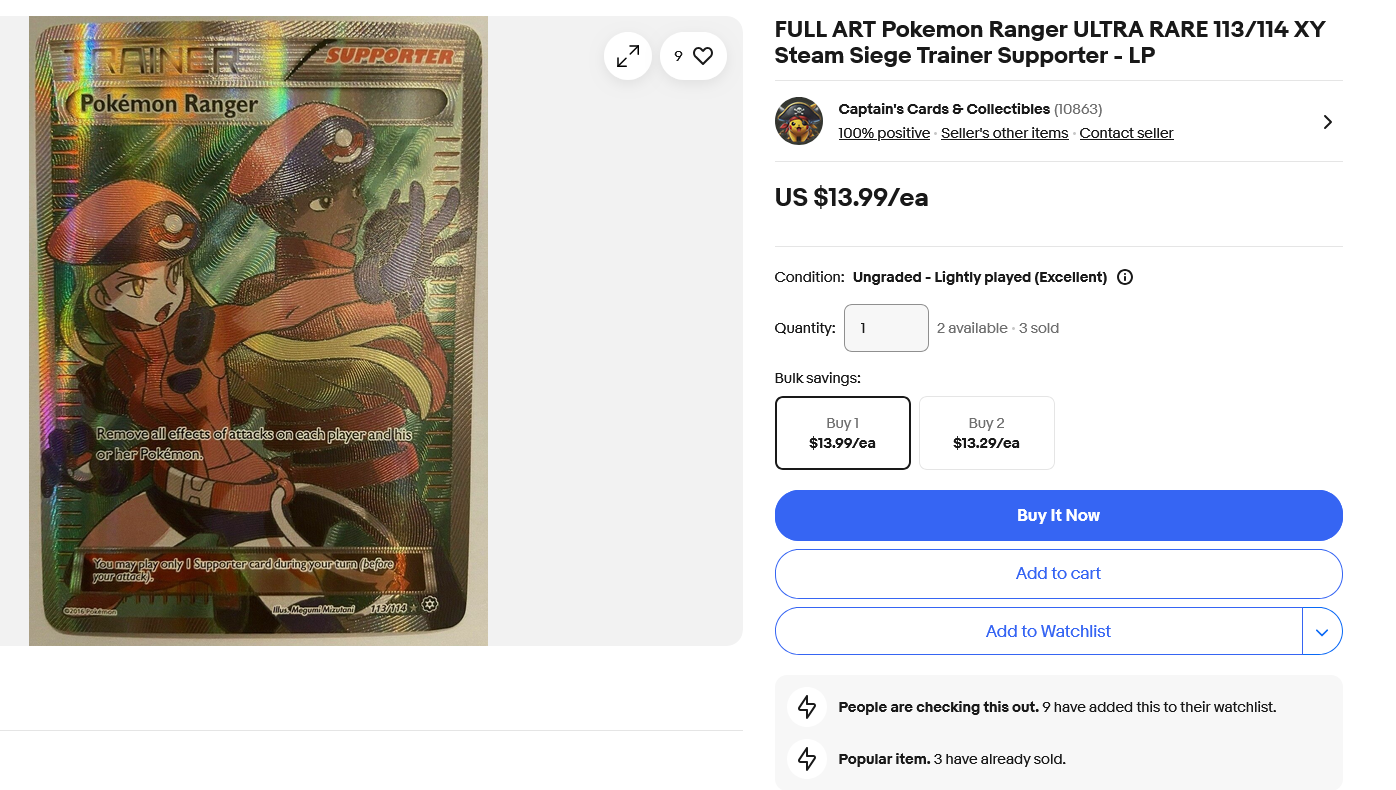Click the Pokémon Ranger card image
1396x790 pixels.
[x=258, y=330]
